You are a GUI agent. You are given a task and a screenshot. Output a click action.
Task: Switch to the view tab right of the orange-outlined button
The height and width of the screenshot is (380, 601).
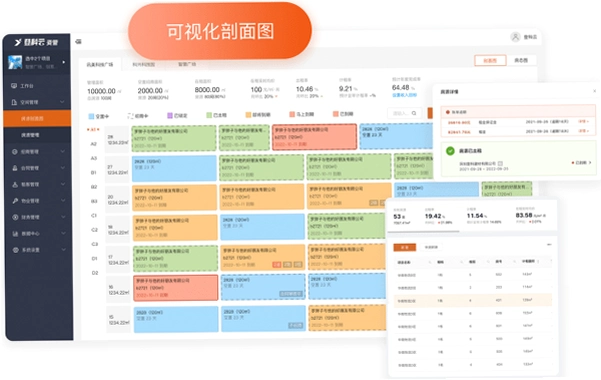tap(521, 61)
